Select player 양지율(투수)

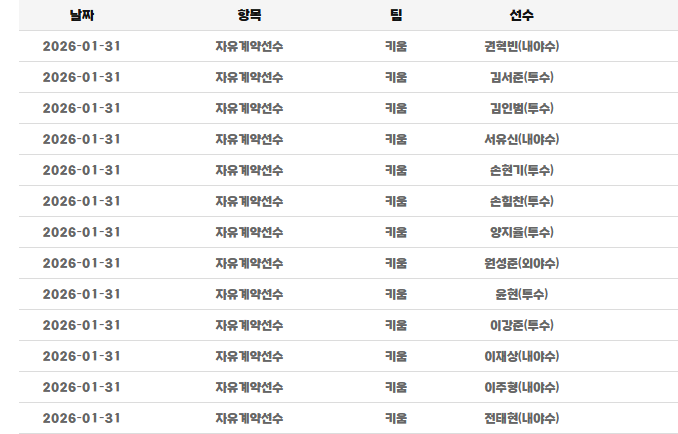click(x=520, y=232)
